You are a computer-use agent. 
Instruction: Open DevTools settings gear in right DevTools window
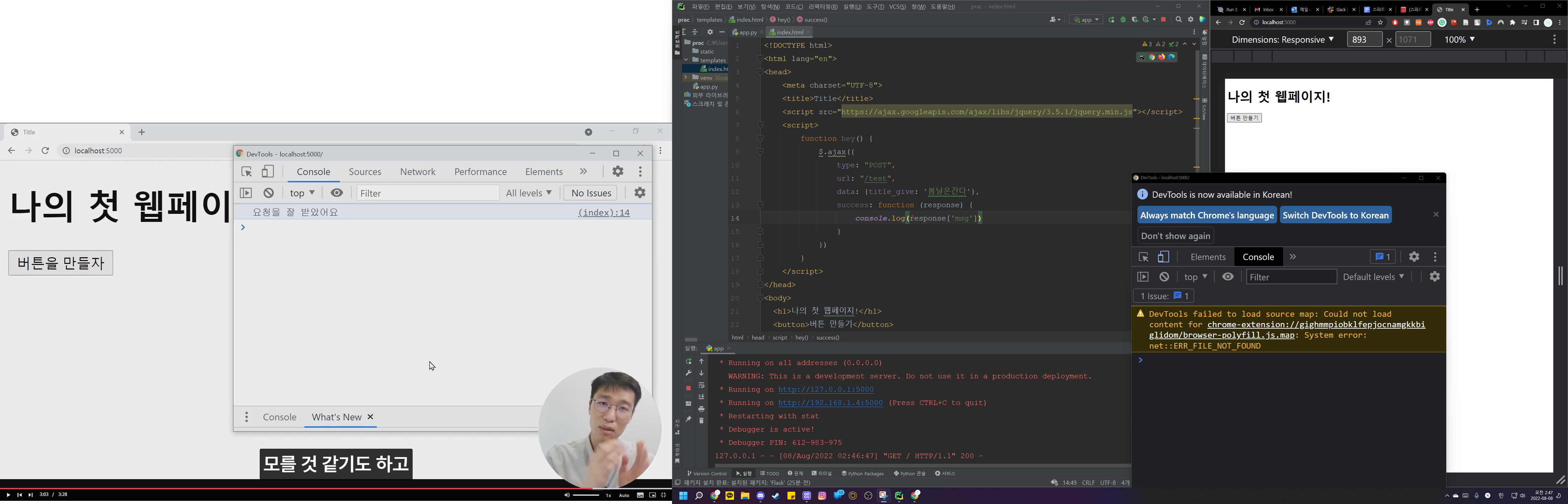point(1414,257)
